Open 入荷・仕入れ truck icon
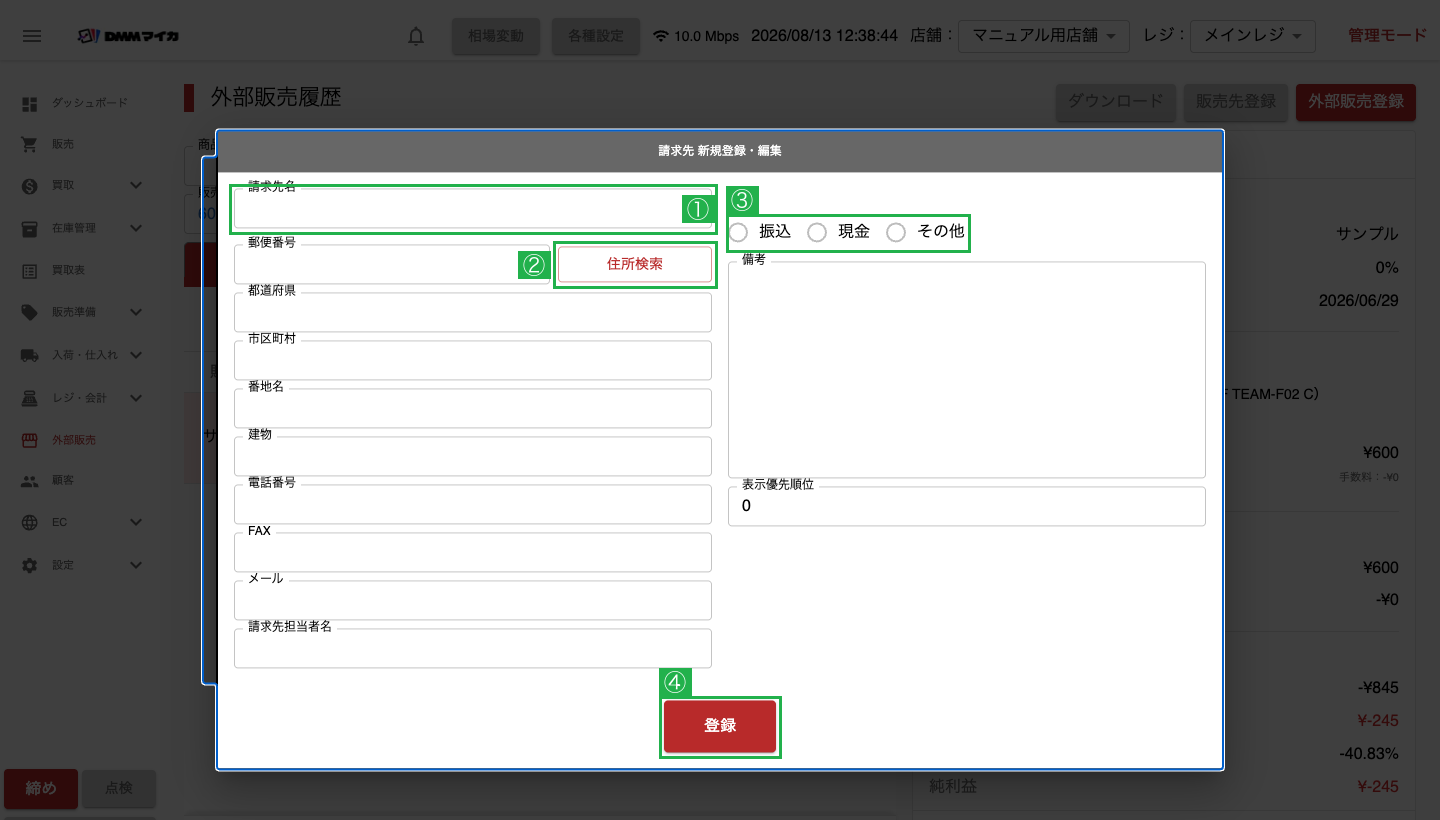 [x=29, y=355]
